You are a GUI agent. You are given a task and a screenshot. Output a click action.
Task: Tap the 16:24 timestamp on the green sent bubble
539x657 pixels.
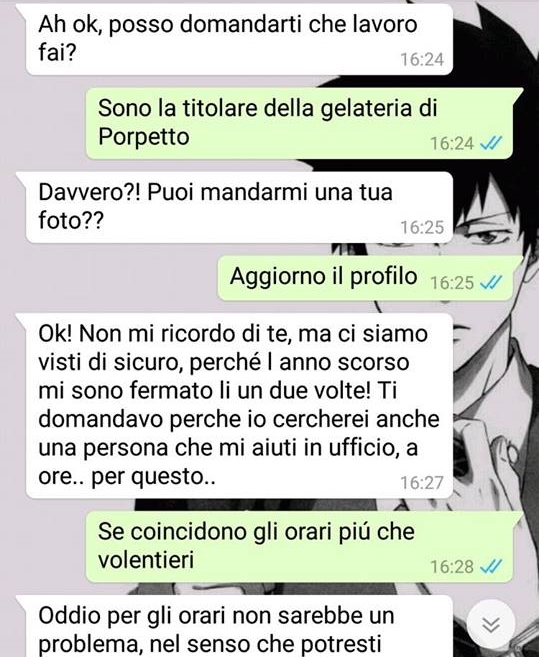point(452,144)
